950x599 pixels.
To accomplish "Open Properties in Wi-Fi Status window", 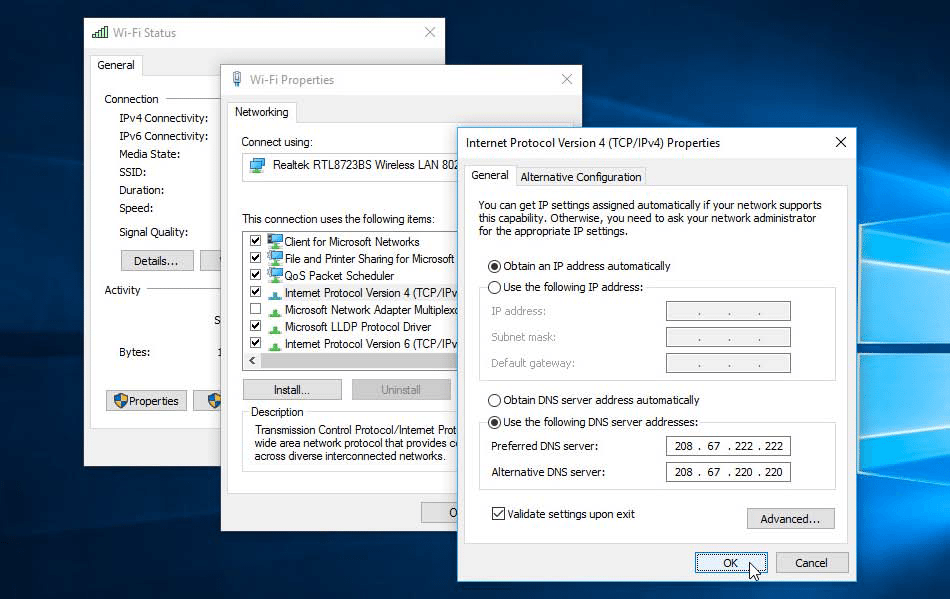I will [146, 401].
